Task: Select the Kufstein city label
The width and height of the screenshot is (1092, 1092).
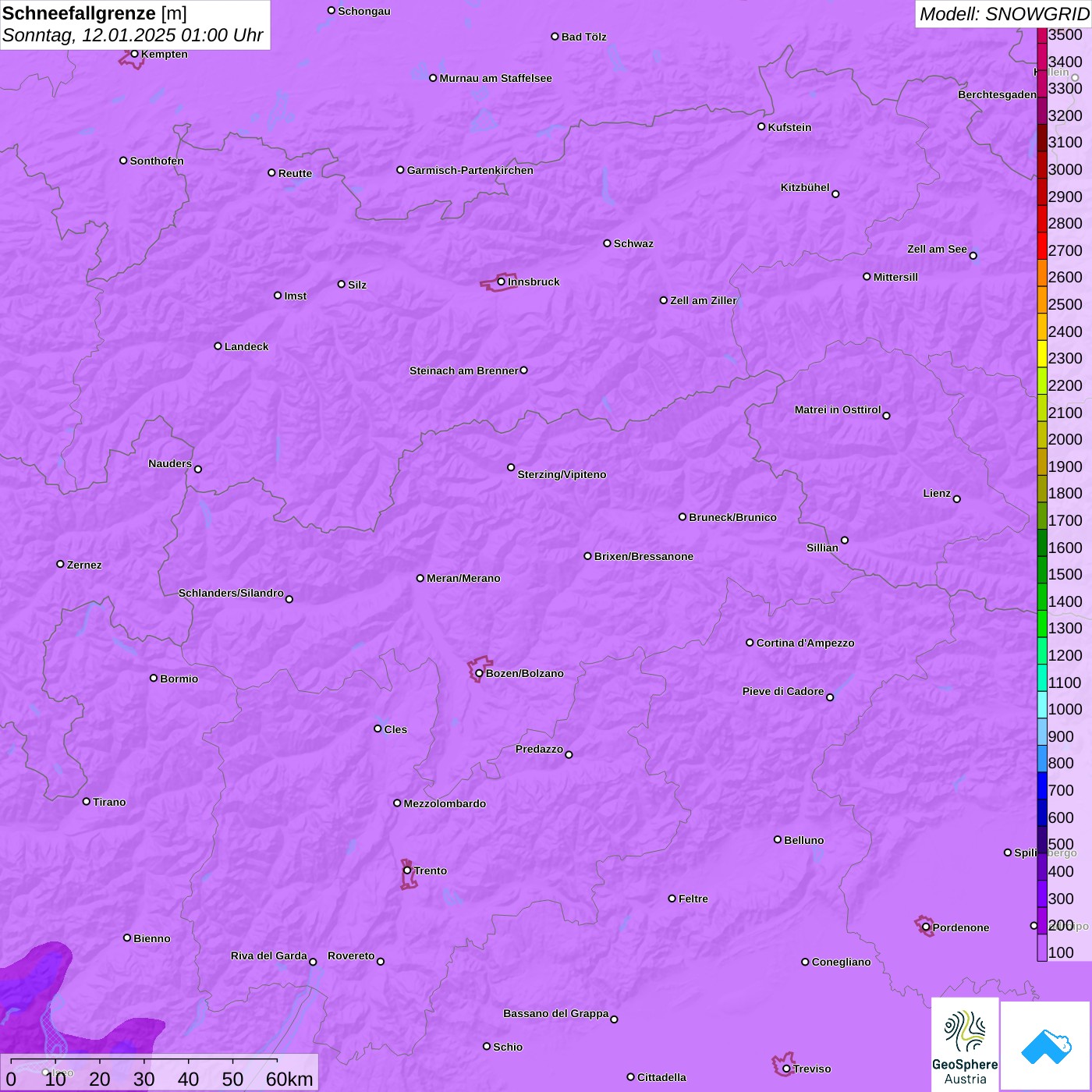Action: pos(790,127)
